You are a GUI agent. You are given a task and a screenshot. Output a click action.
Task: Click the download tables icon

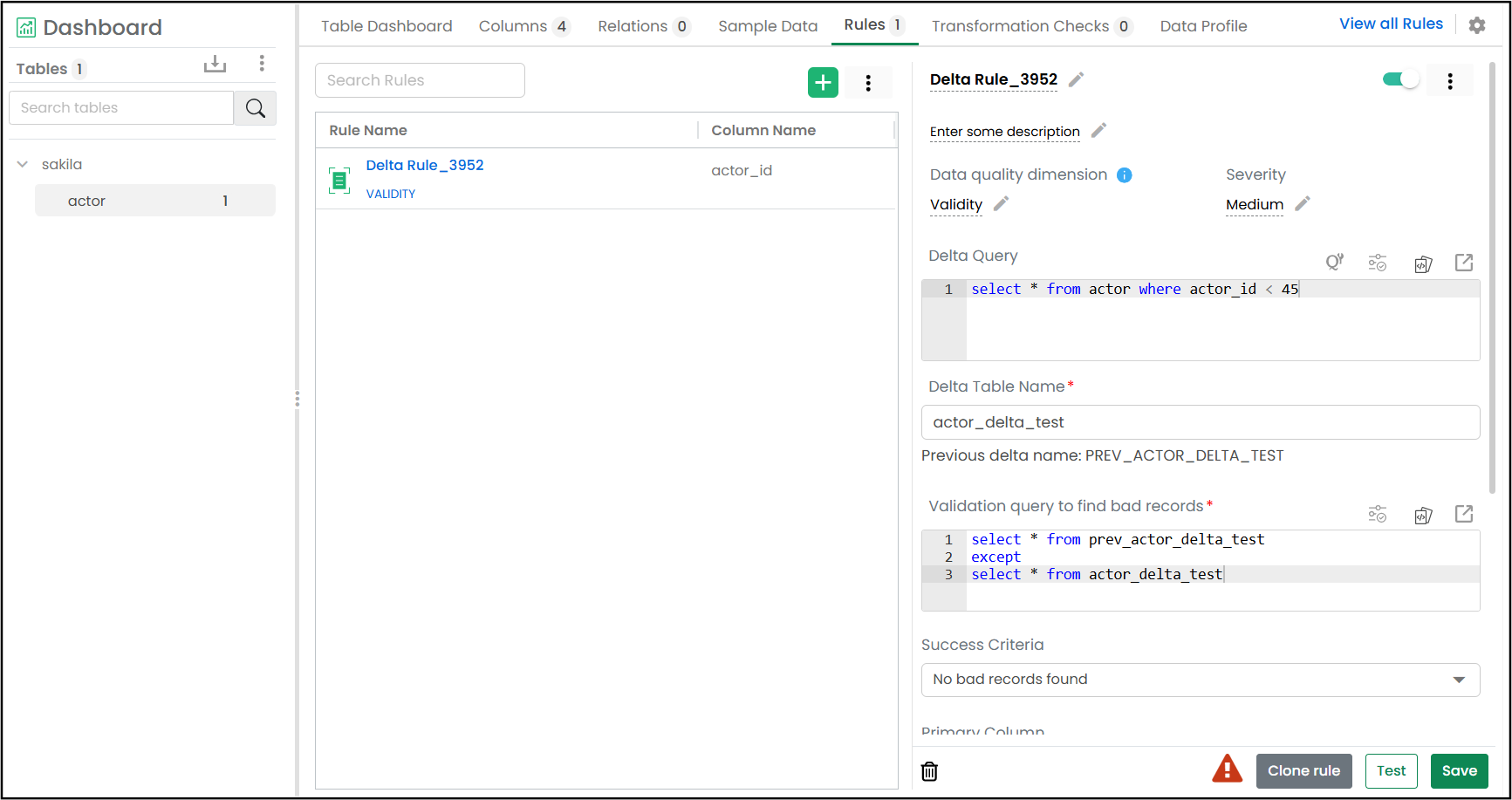(215, 64)
